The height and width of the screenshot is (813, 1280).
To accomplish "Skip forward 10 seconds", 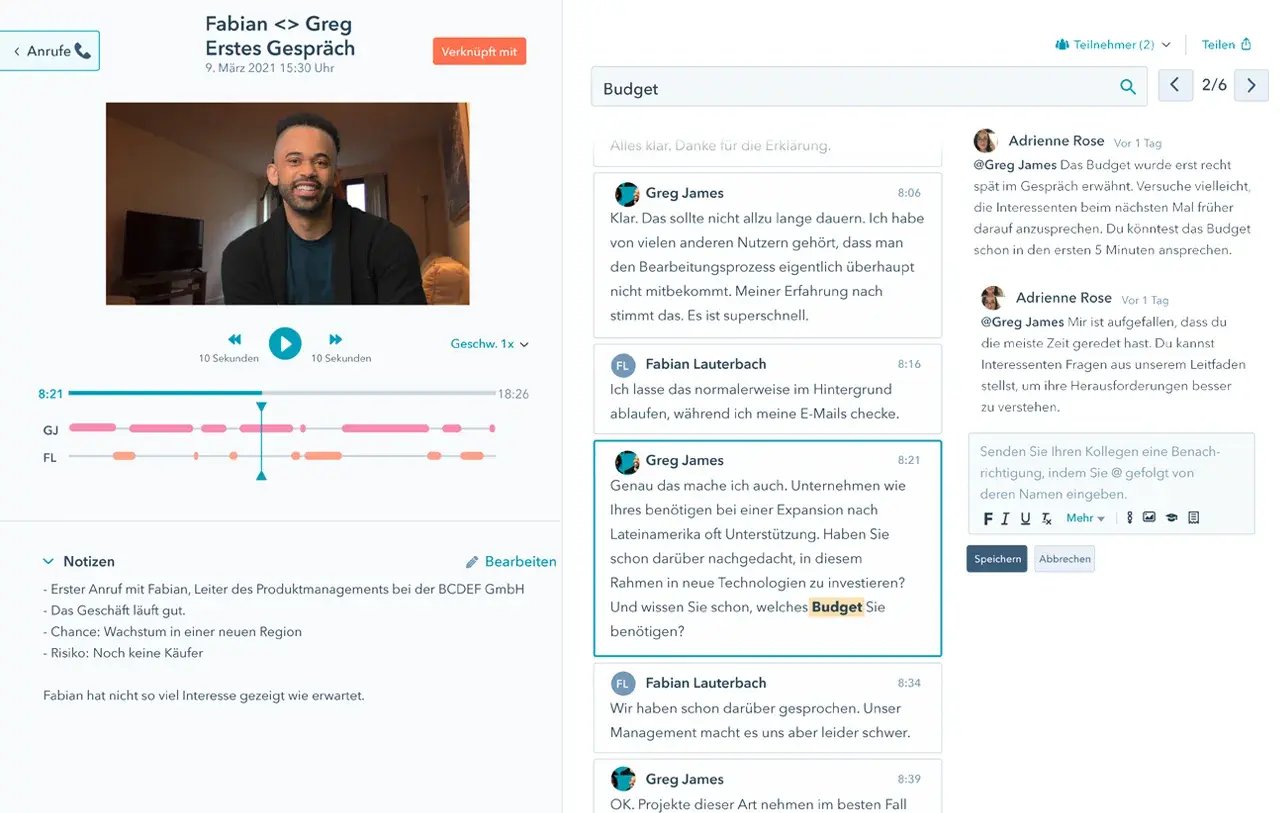I will coord(336,340).
